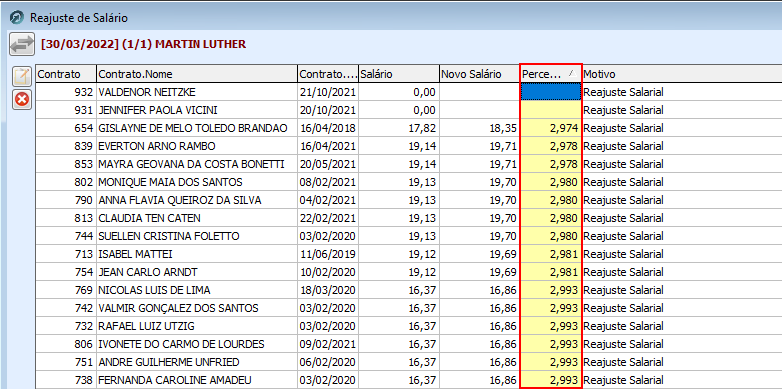782x389 pixels.
Task: Click Reajuste Salarial motivo for FERNANDA CAROLINE AMADEU
Action: tap(623, 380)
